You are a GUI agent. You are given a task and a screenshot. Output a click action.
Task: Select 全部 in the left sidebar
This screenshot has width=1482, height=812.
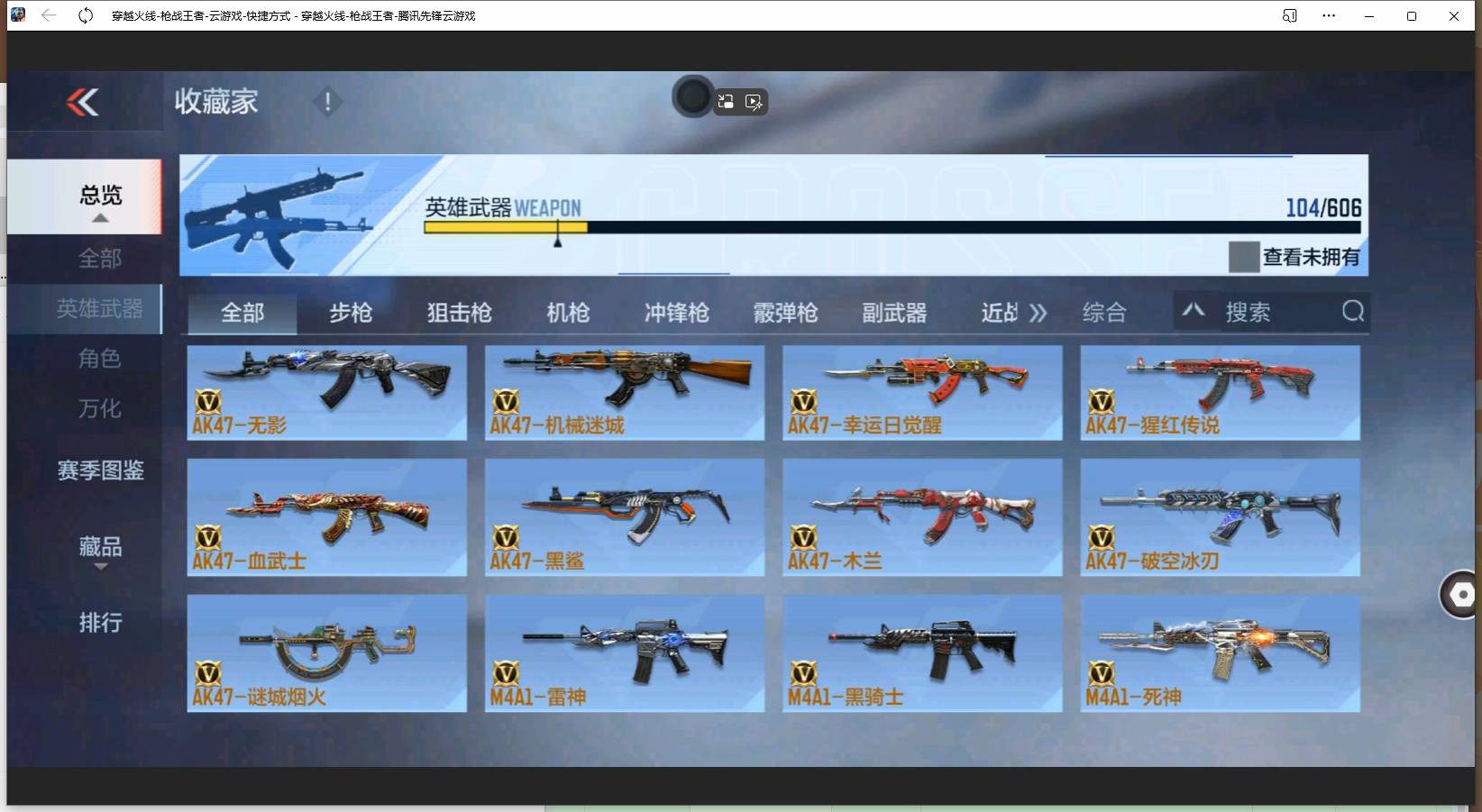click(100, 259)
